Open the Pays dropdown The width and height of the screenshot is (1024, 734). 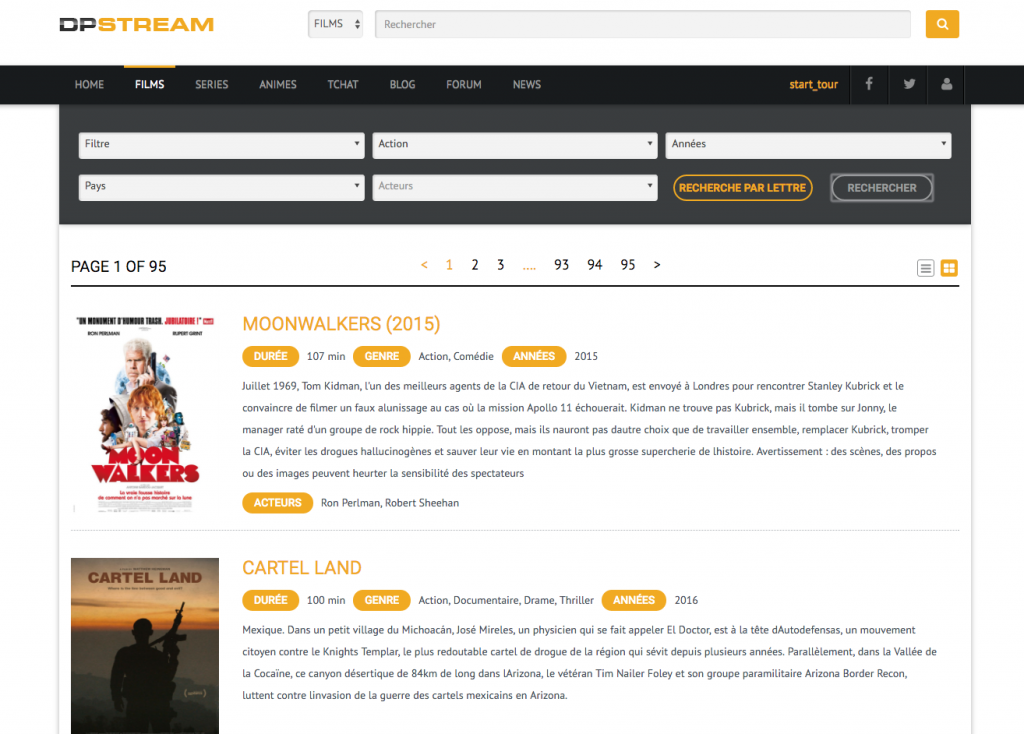(x=221, y=187)
